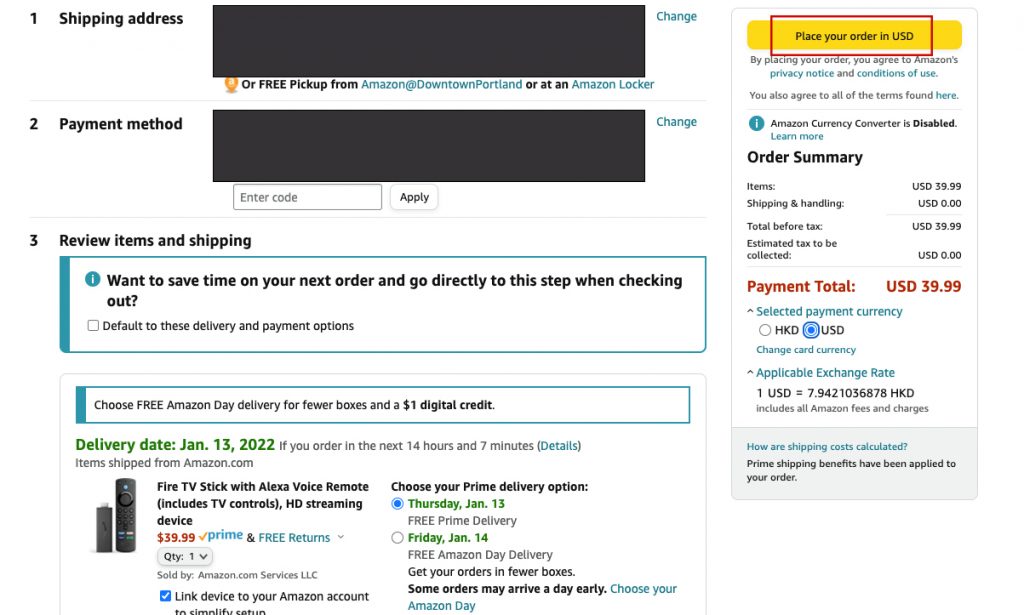This screenshot has height=615, width=1024.
Task: Uncheck 'Link device to your Amazon account'
Action: pyautogui.click(x=165, y=596)
